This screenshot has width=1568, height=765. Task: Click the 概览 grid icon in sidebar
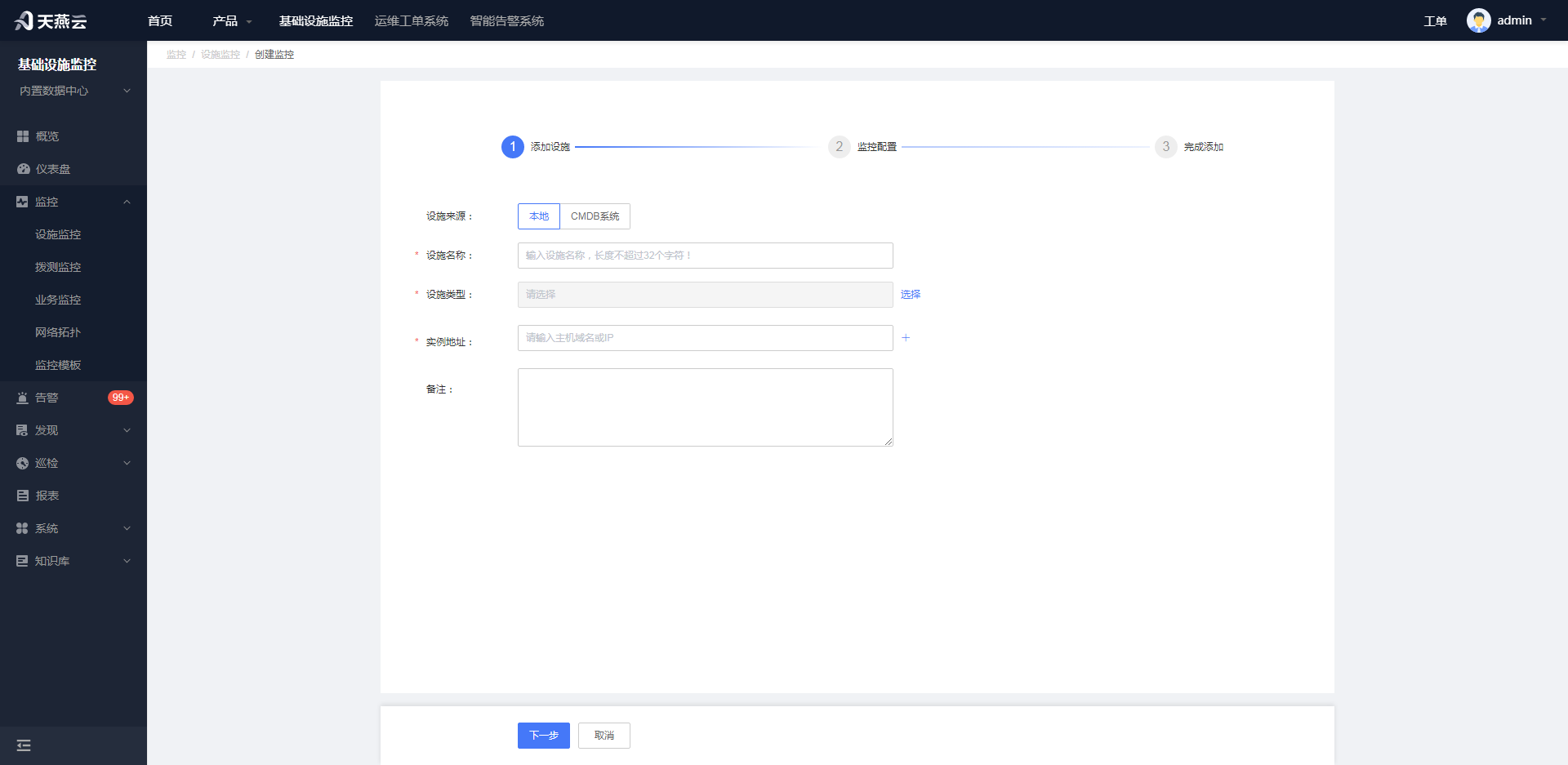(x=23, y=136)
